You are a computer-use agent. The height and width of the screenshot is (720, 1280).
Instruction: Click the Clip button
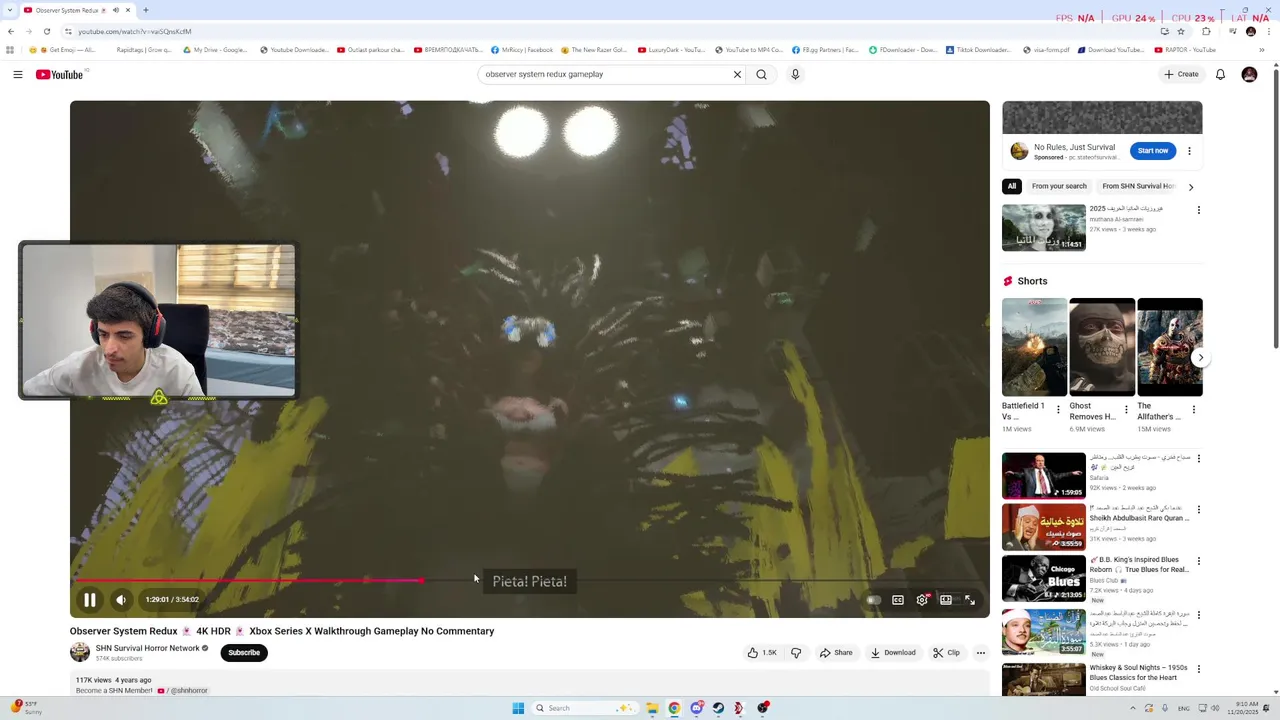click(x=946, y=653)
